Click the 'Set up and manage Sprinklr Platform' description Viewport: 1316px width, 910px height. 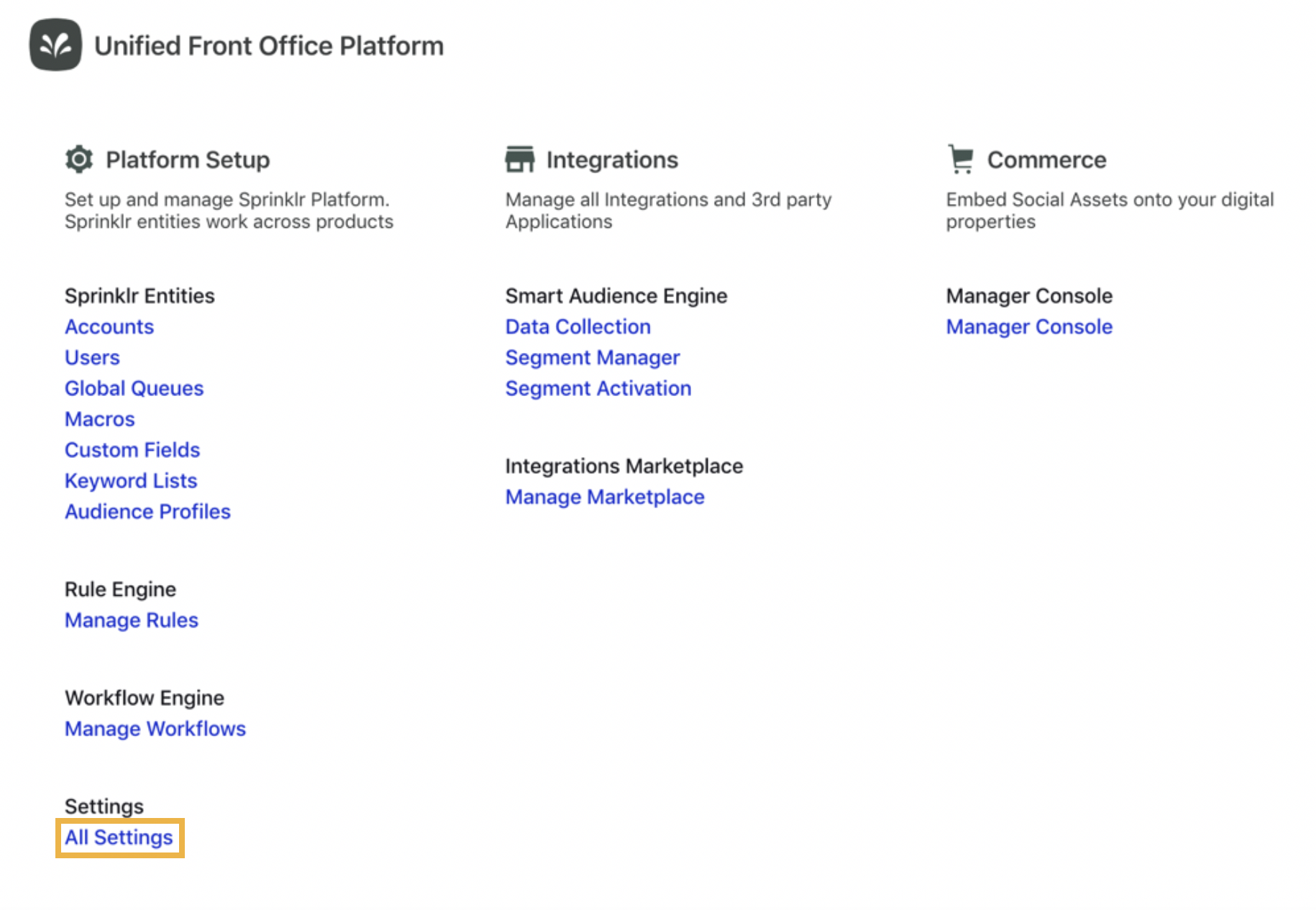(x=229, y=210)
